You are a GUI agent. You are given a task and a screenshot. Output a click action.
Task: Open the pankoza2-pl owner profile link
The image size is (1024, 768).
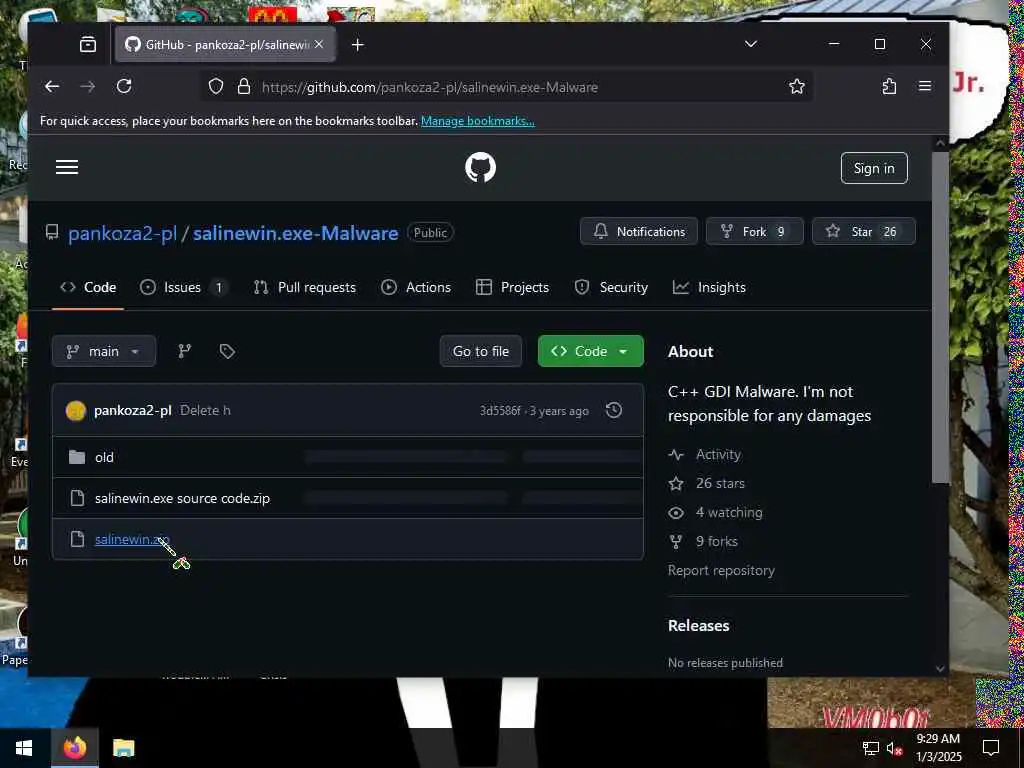pos(122,233)
